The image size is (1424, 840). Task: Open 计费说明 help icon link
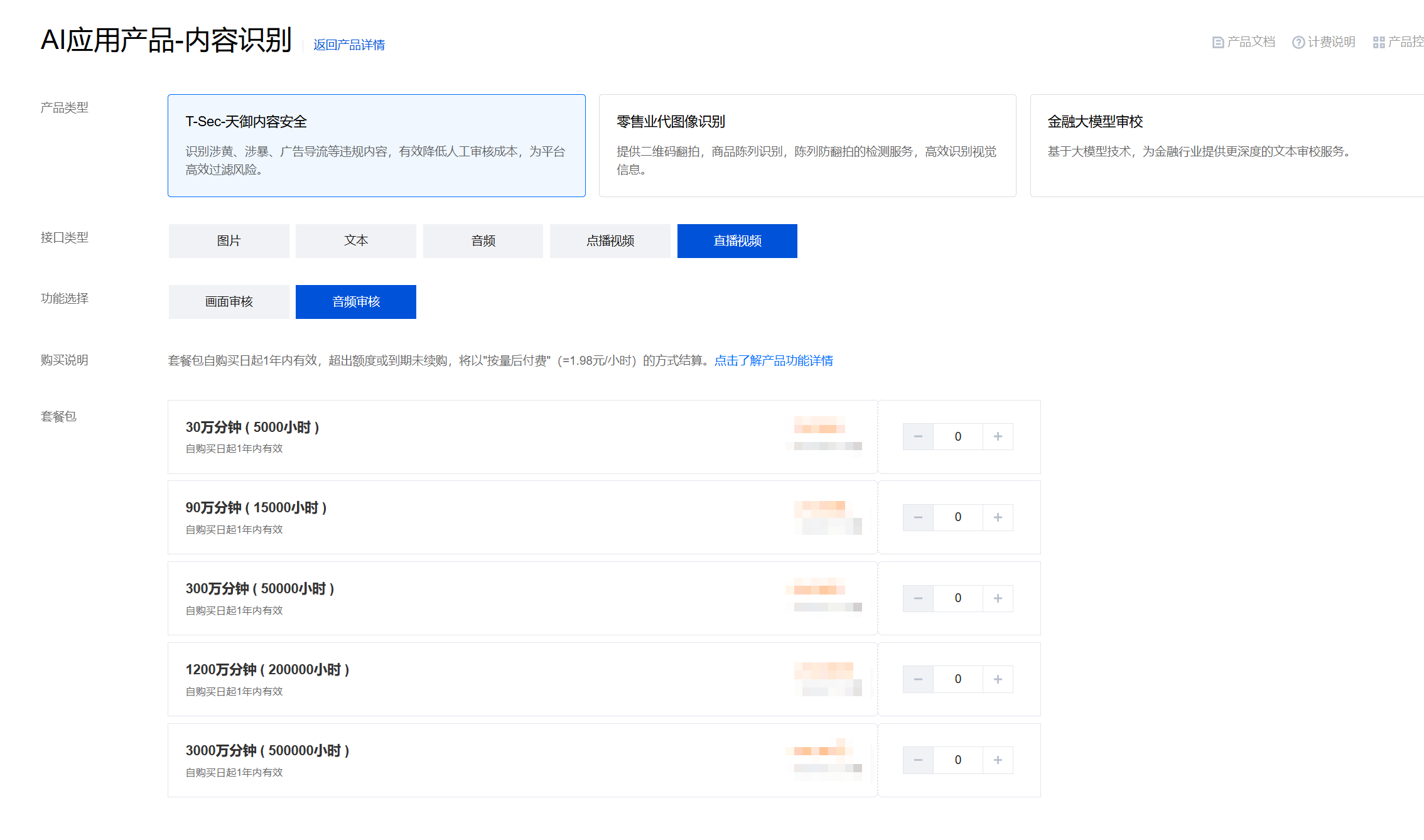[1324, 42]
